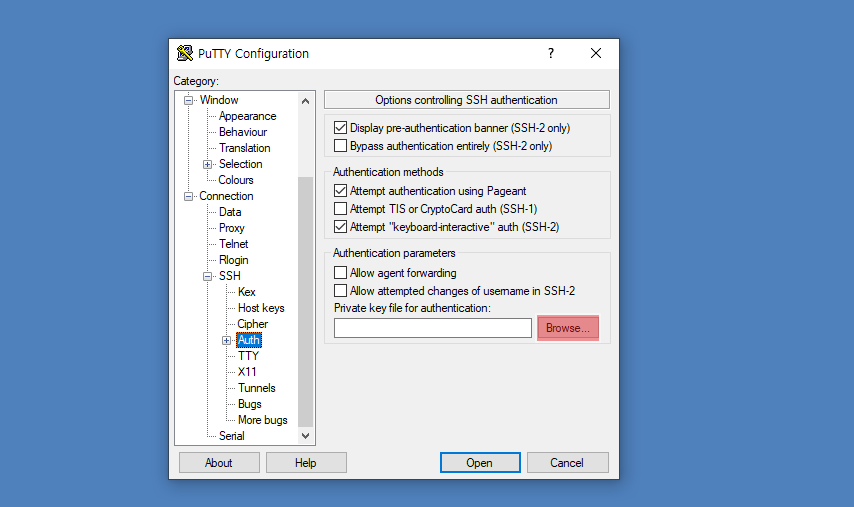Enable Attempt TIS or CryptoCard auth
Viewport: 854px width, 507px height.
(340, 209)
